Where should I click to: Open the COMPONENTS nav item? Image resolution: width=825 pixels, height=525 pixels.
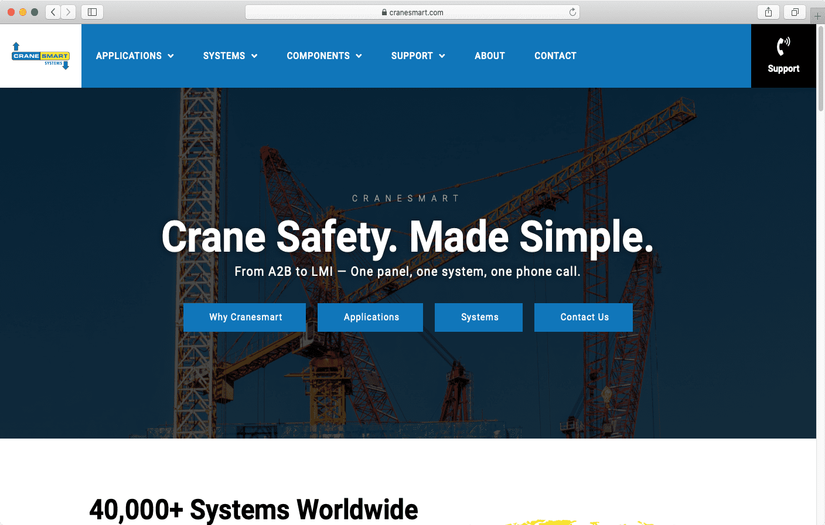point(318,56)
